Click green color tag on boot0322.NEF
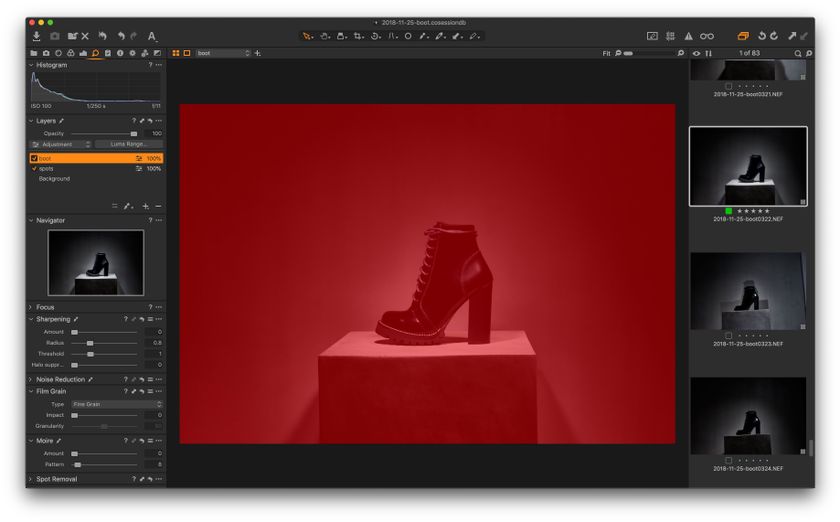Screen dimensions: 840x522 point(729,211)
